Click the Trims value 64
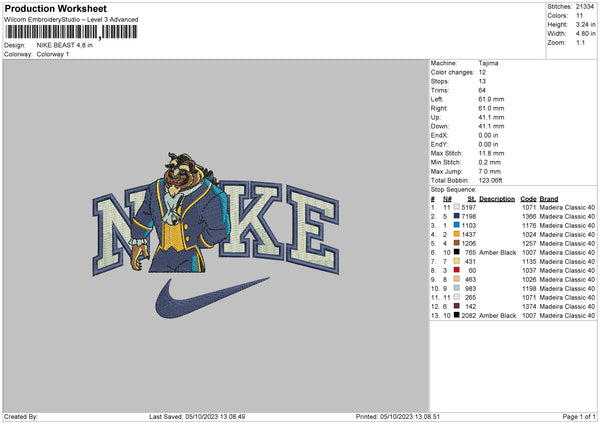The image size is (600, 424). pyautogui.click(x=482, y=90)
